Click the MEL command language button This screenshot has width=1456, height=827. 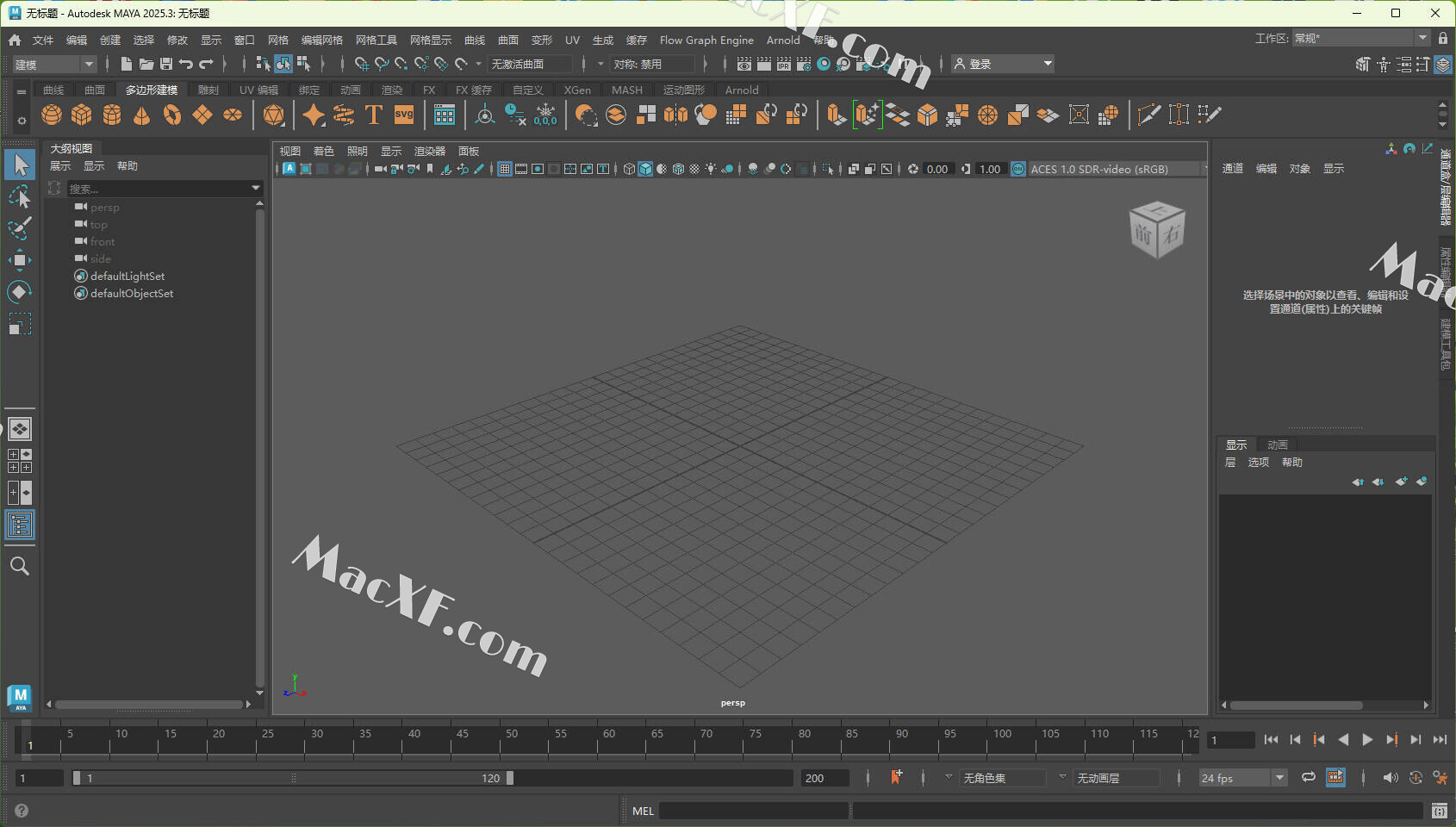click(x=643, y=811)
